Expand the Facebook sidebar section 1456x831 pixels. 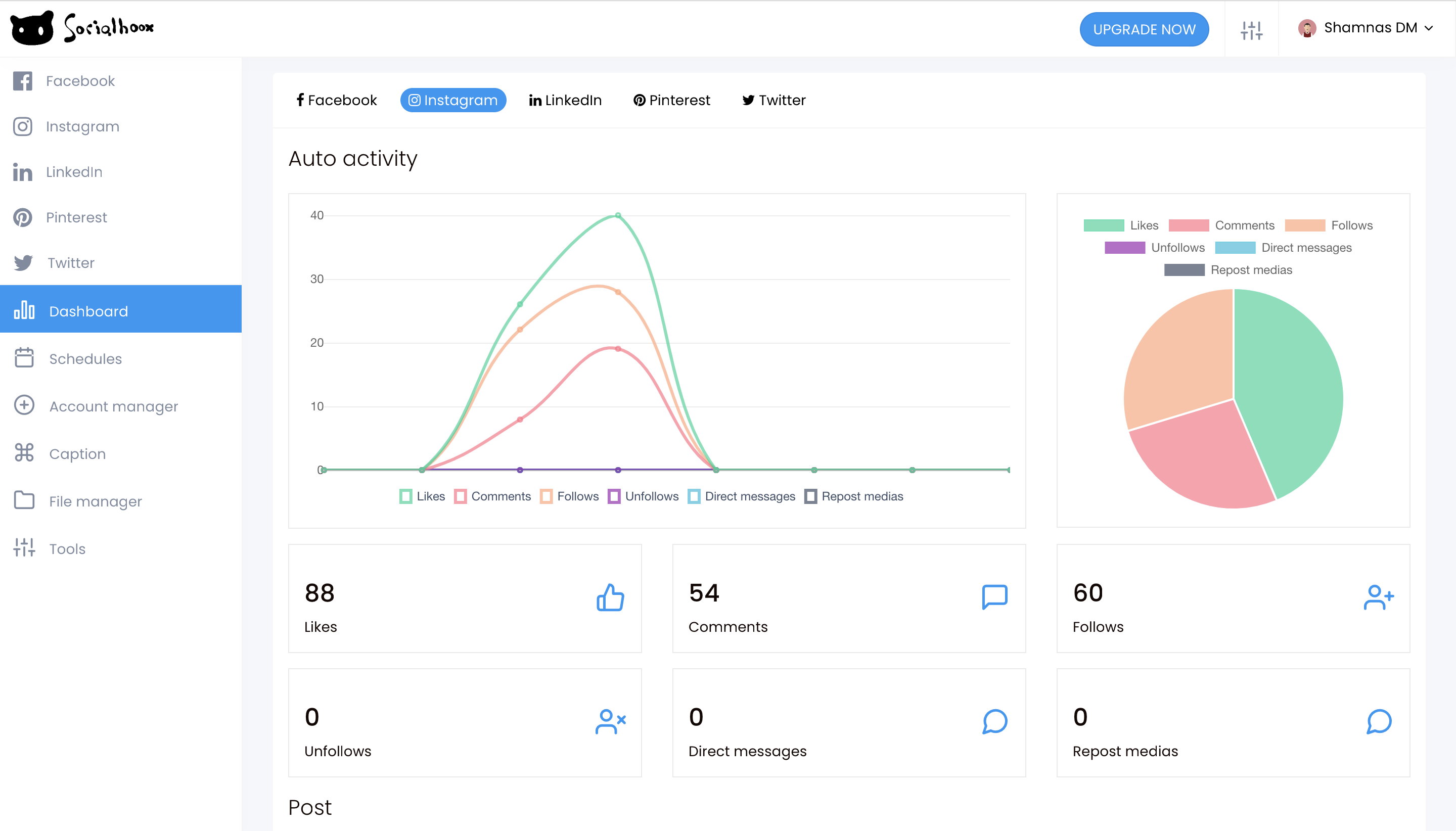(x=80, y=81)
